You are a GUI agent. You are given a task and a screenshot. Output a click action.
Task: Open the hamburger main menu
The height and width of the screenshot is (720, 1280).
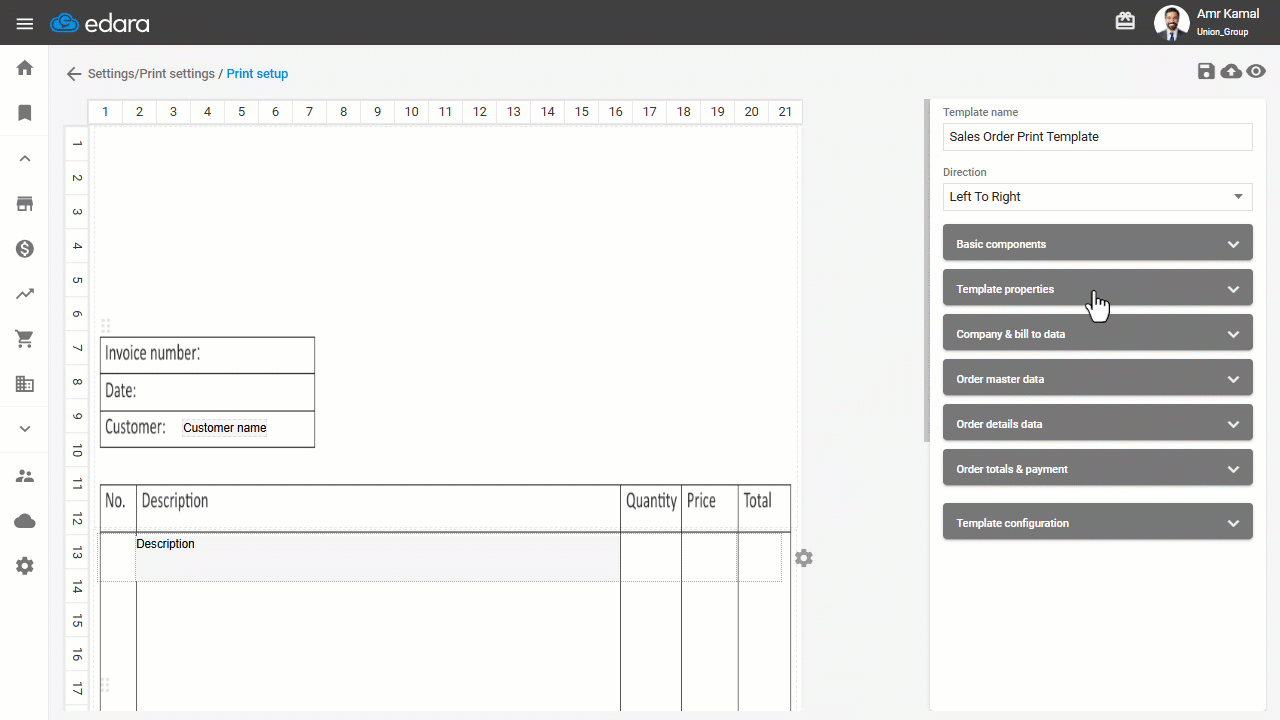[x=25, y=24]
